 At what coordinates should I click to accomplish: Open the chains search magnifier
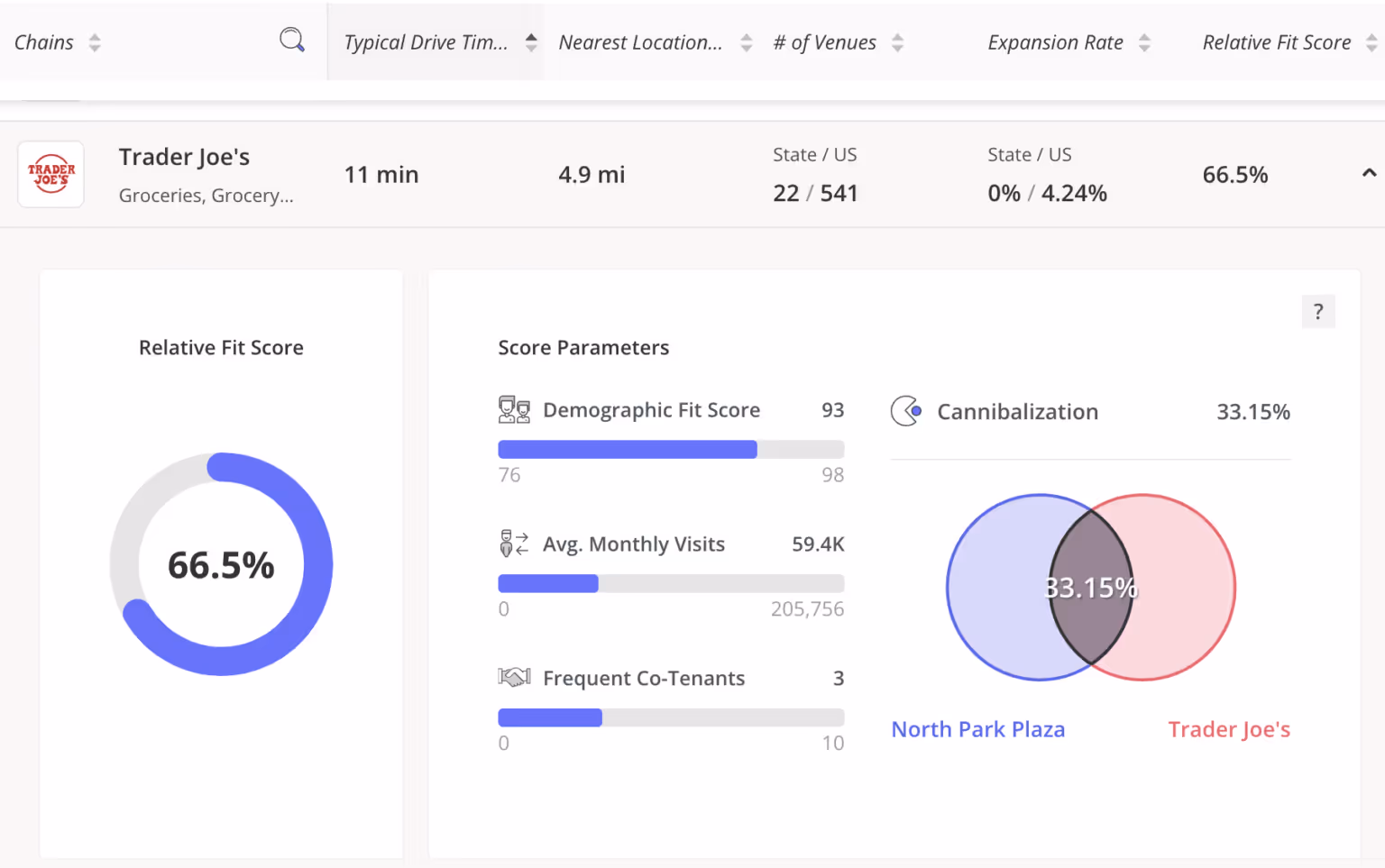pos(292,40)
